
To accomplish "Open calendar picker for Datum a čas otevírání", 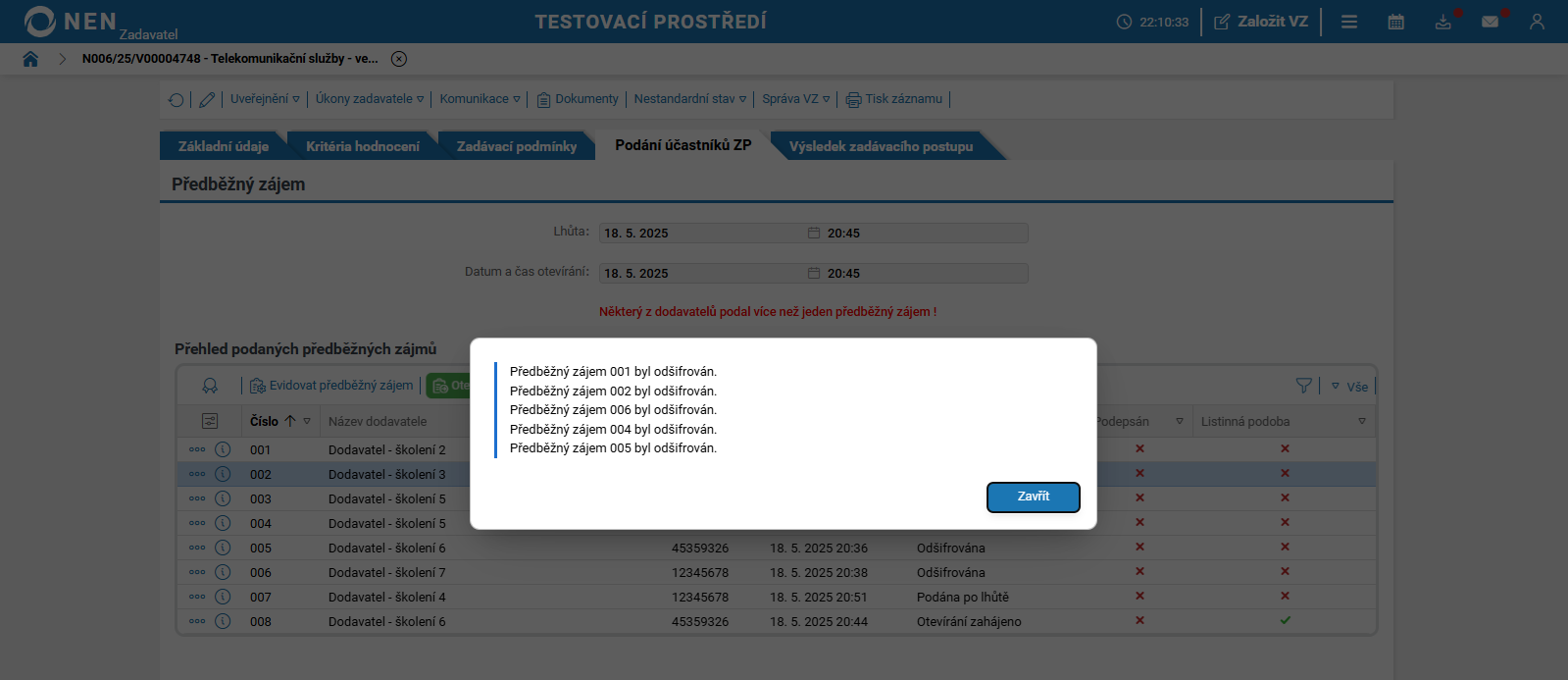I will (x=814, y=273).
